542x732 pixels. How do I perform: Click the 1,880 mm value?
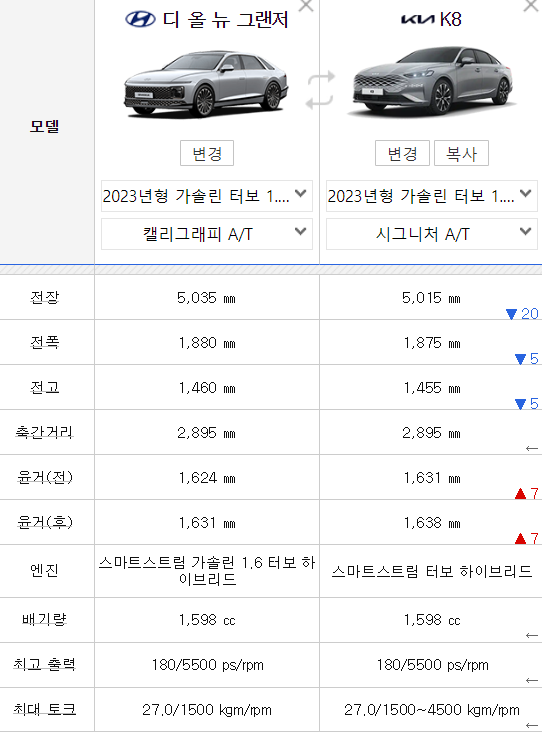207,343
